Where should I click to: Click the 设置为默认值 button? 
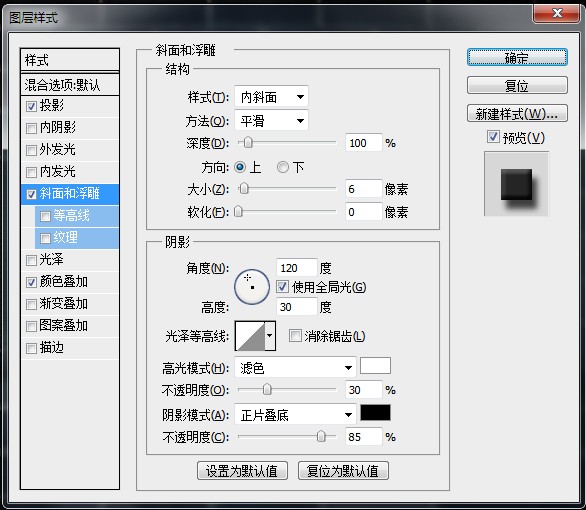(x=242, y=471)
